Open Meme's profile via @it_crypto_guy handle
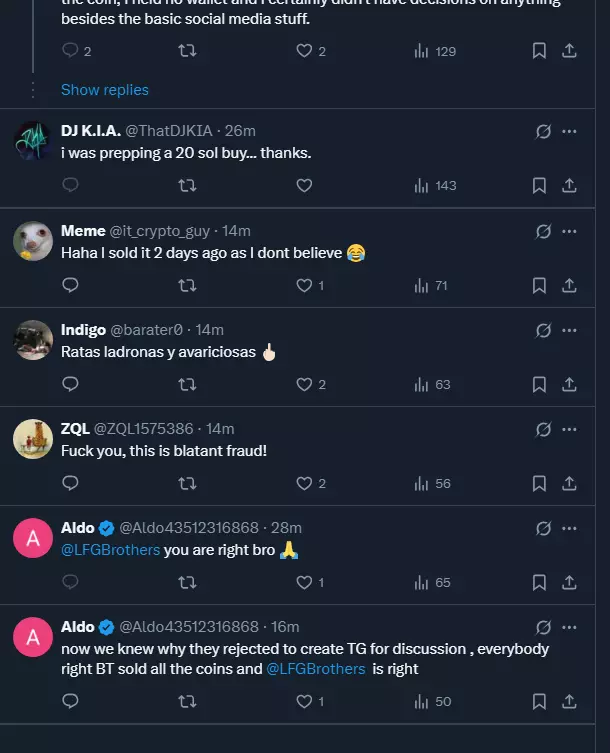 (160, 231)
